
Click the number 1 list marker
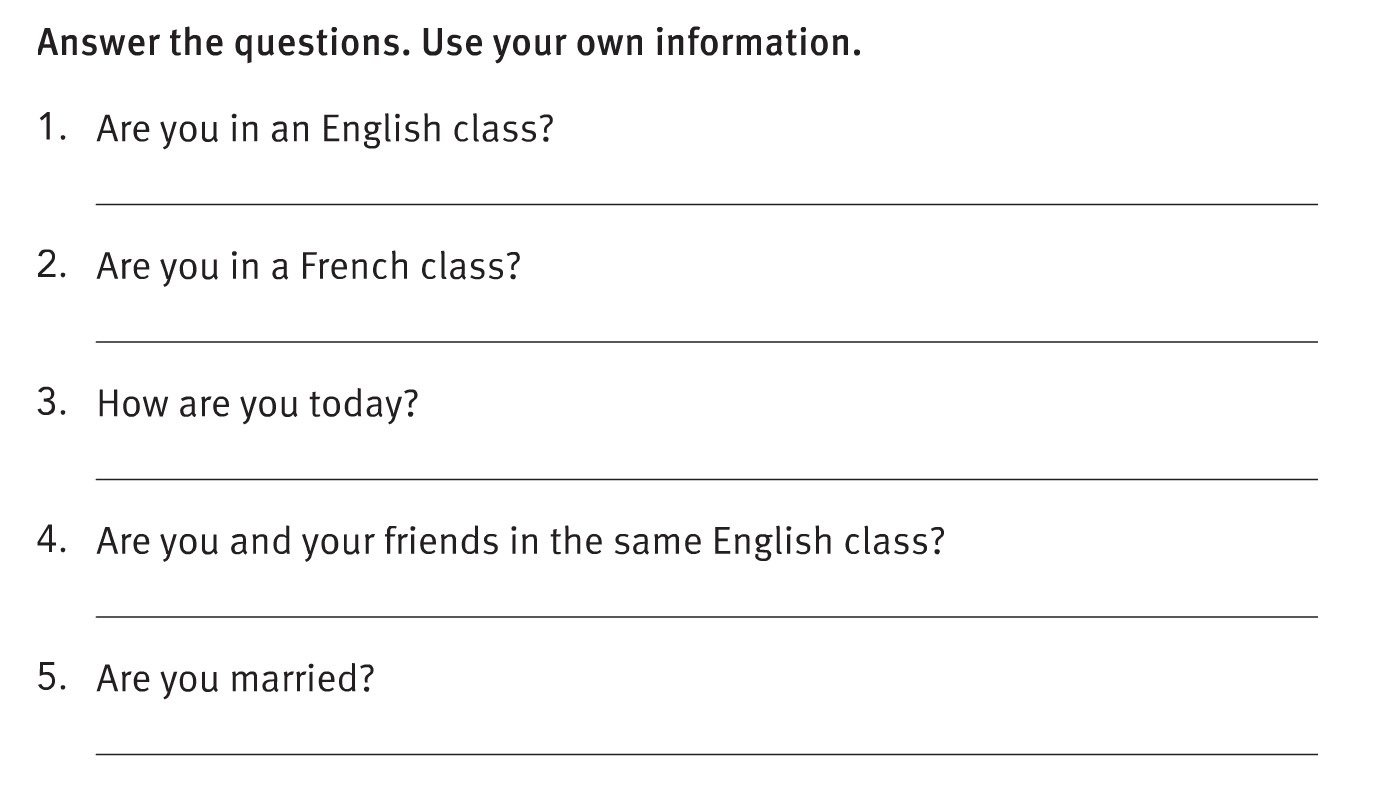point(52,127)
